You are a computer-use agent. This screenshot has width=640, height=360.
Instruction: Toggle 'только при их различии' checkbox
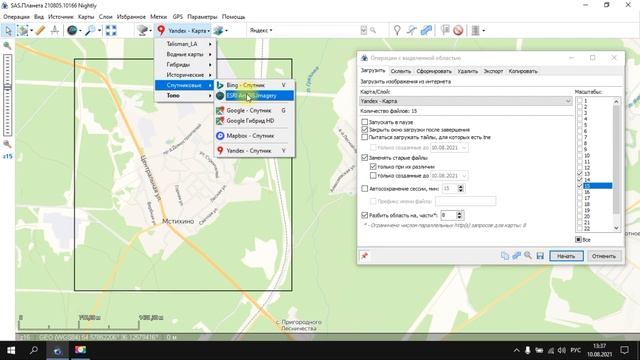373,167
